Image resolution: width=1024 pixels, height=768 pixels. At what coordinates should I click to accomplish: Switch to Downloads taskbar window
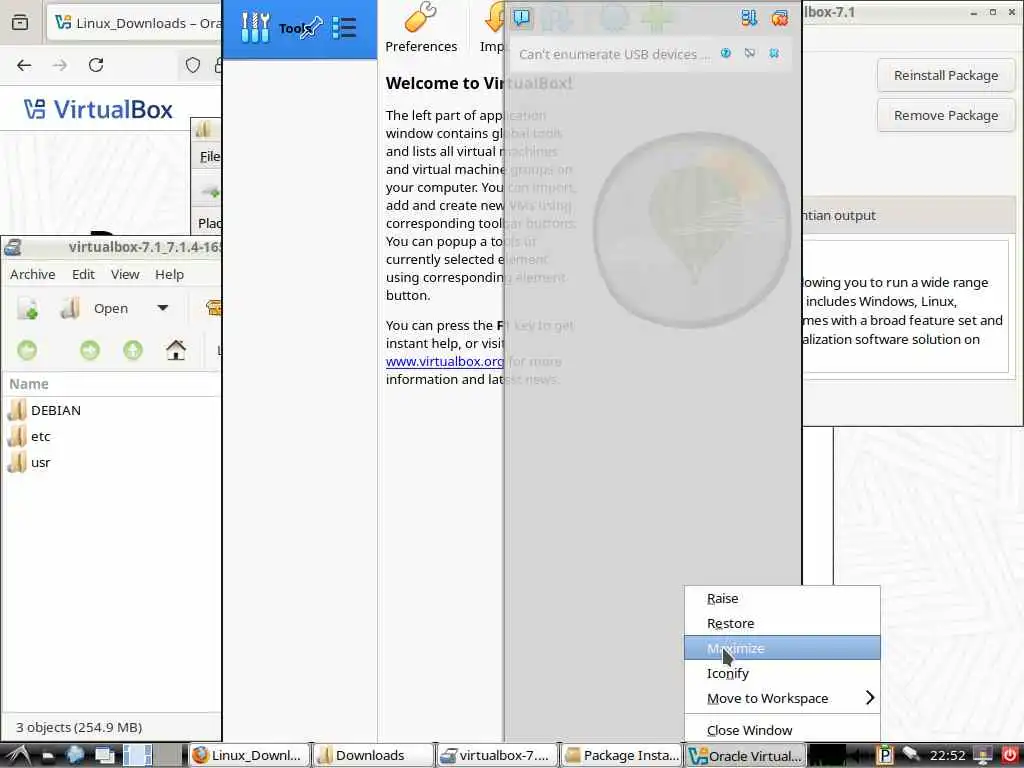pos(373,756)
